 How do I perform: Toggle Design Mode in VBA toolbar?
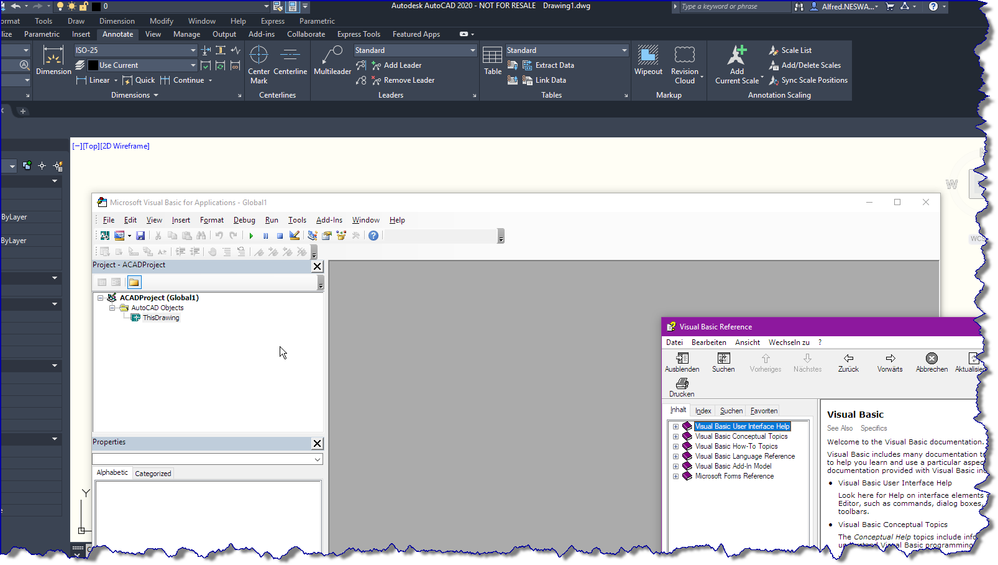tap(294, 236)
